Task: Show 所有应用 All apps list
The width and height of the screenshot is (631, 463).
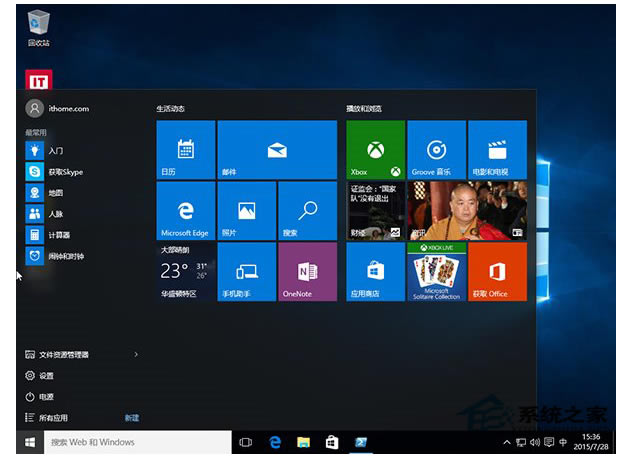Action: (x=46, y=418)
